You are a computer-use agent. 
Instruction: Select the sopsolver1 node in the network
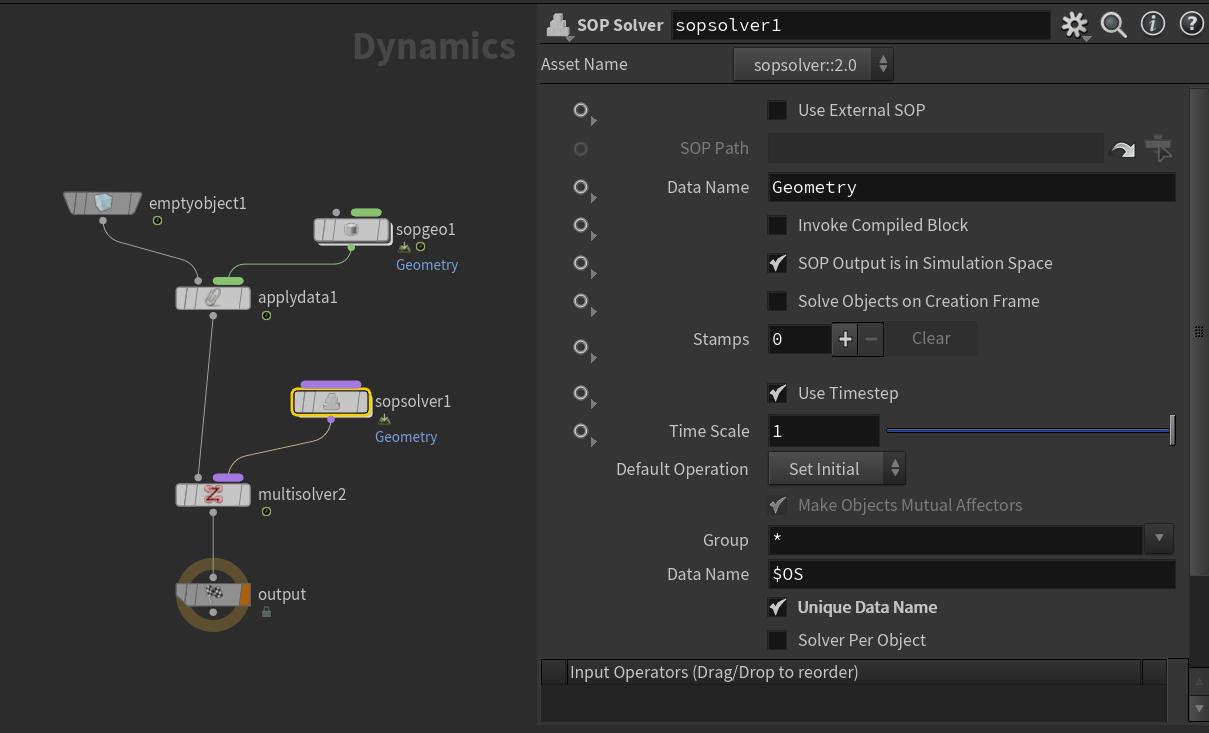click(331, 400)
